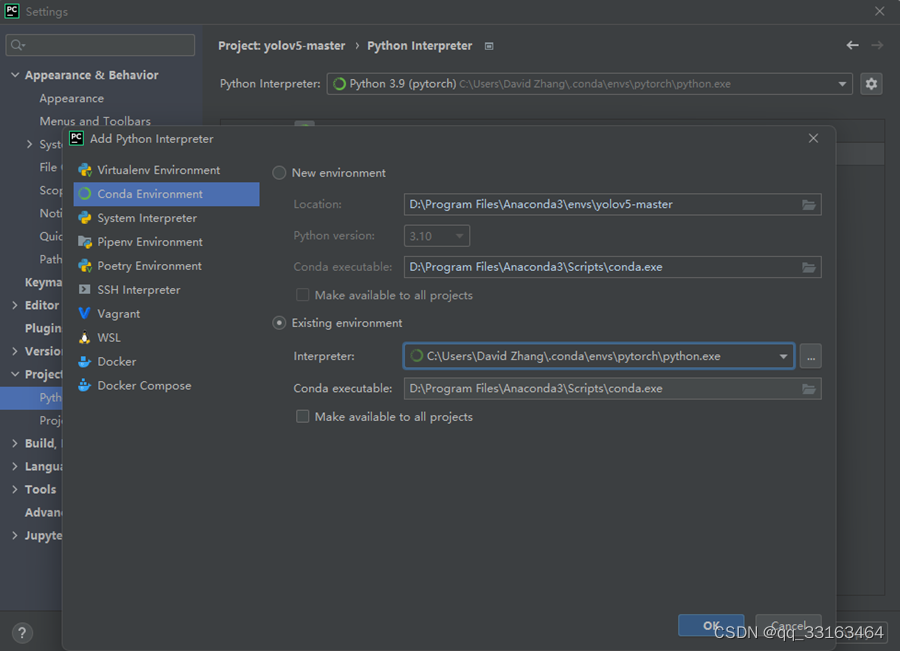
Task: Select WSL interpreter option
Action: coord(166,338)
